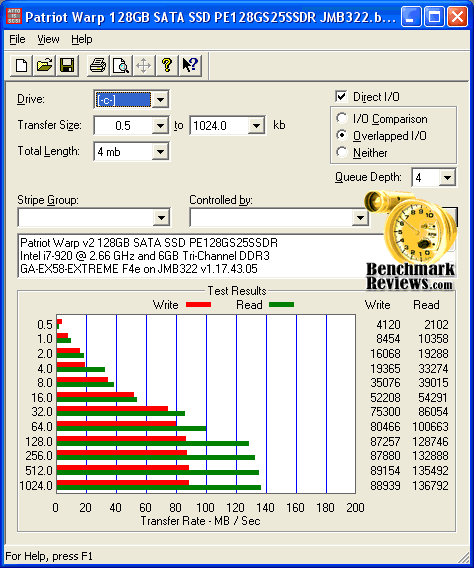This screenshot has height=568, width=474.
Task: Click the Read value 136792
Action: pyautogui.click(x=430, y=485)
